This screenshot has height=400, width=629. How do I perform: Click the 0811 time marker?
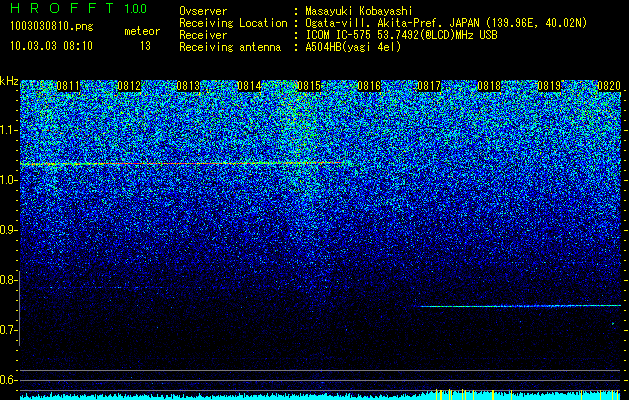(x=68, y=86)
